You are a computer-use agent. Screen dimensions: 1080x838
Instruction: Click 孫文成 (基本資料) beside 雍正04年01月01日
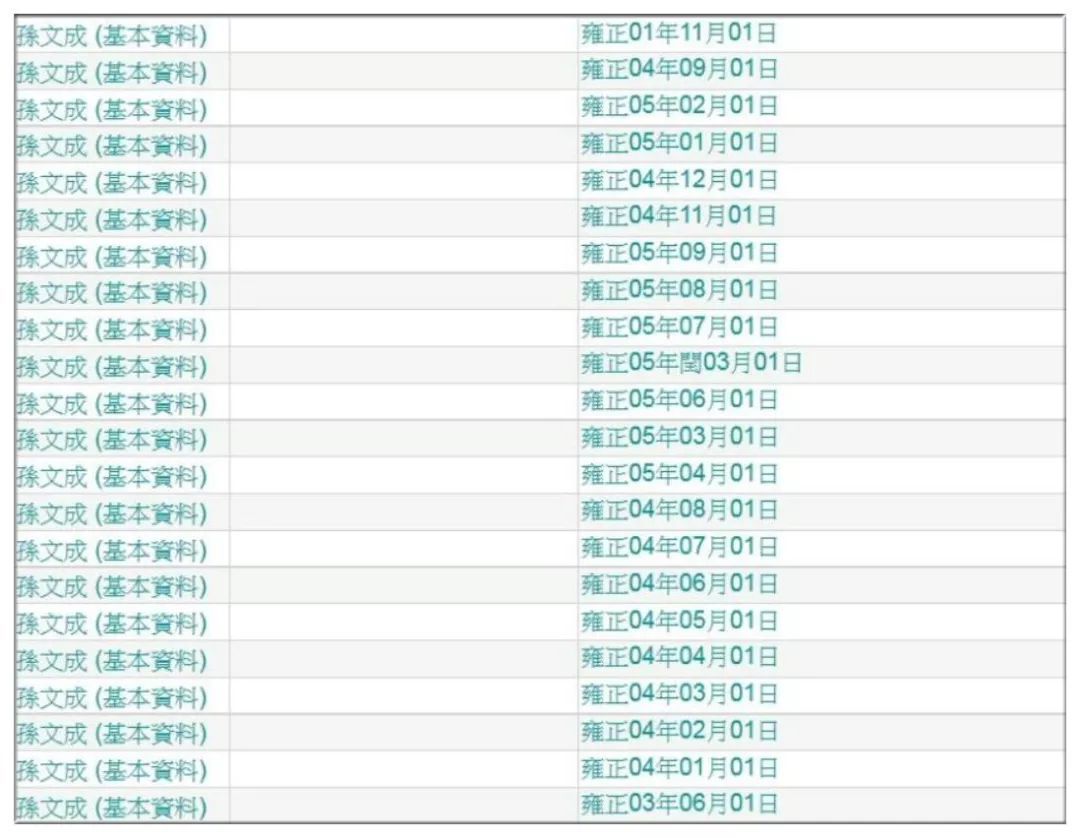[112, 771]
